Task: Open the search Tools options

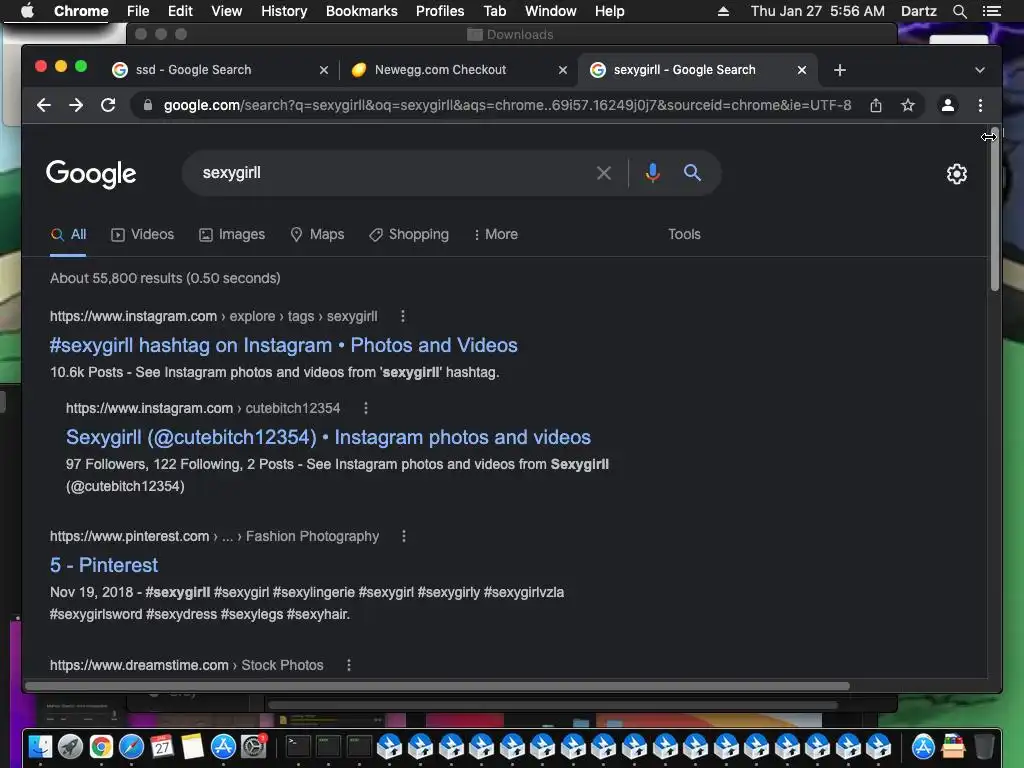Action: pos(684,234)
